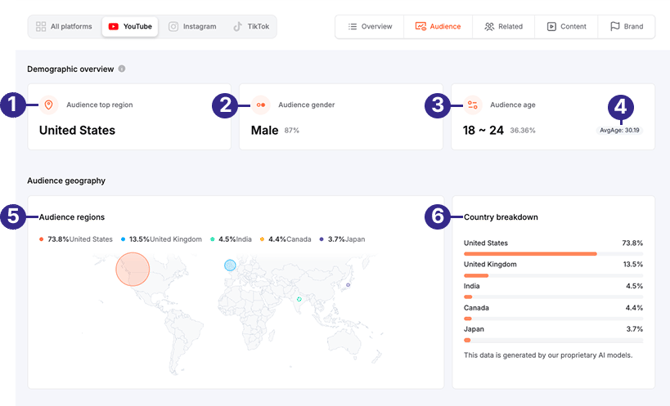The image size is (670, 406).
Task: Select the Instagram platform tab
Action: pos(192,27)
